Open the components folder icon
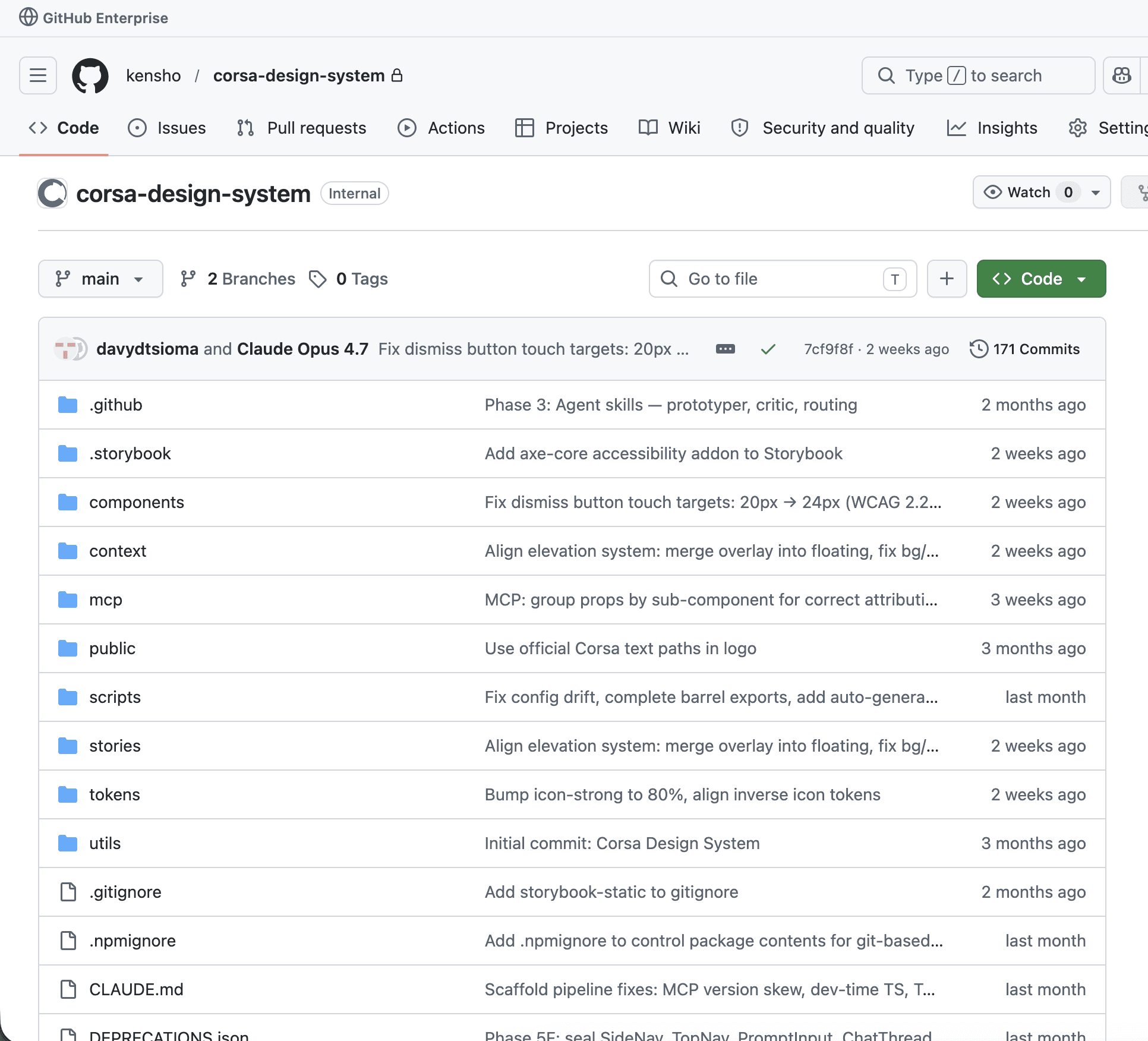Viewport: 1148px width, 1041px height. 68,502
